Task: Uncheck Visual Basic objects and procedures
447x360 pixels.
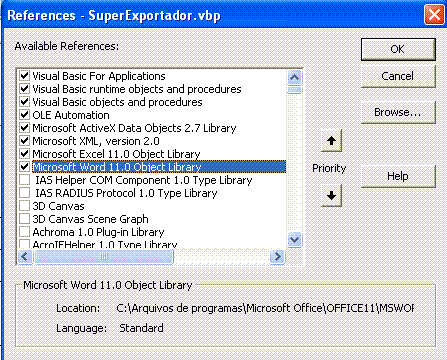Action: (24, 102)
